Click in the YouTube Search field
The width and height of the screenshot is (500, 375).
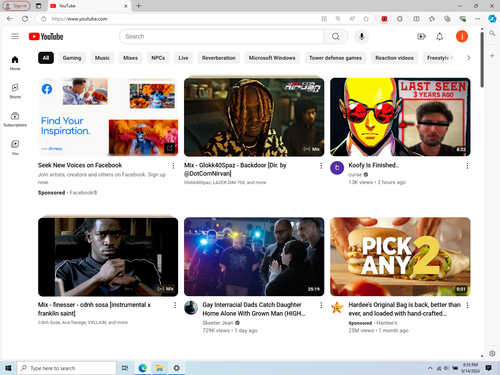pyautogui.click(x=221, y=36)
